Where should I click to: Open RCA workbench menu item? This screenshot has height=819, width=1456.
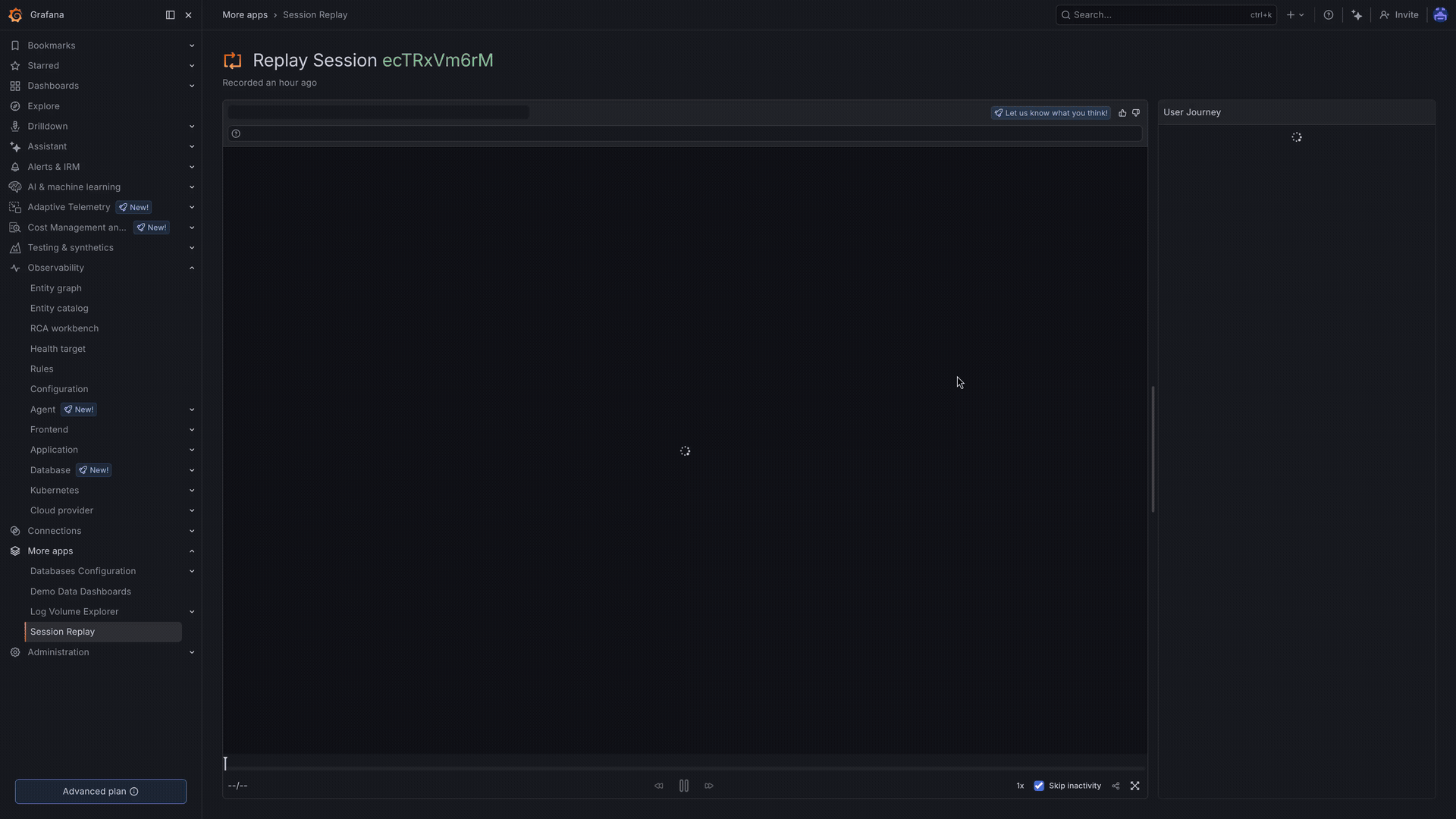[64, 328]
